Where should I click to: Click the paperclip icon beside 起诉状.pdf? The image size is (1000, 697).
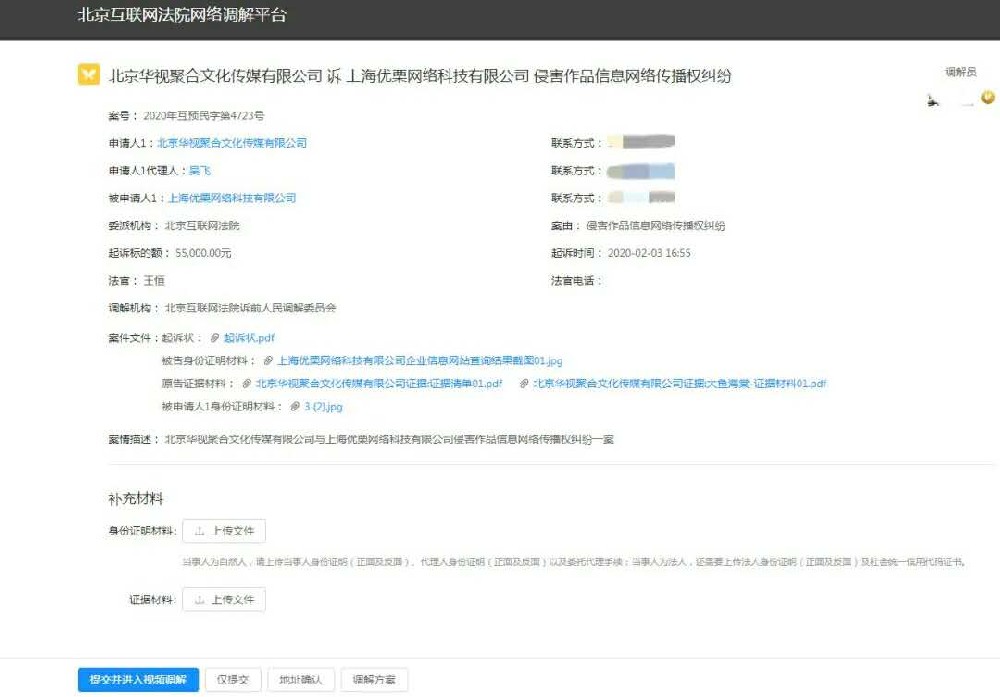click(214, 339)
